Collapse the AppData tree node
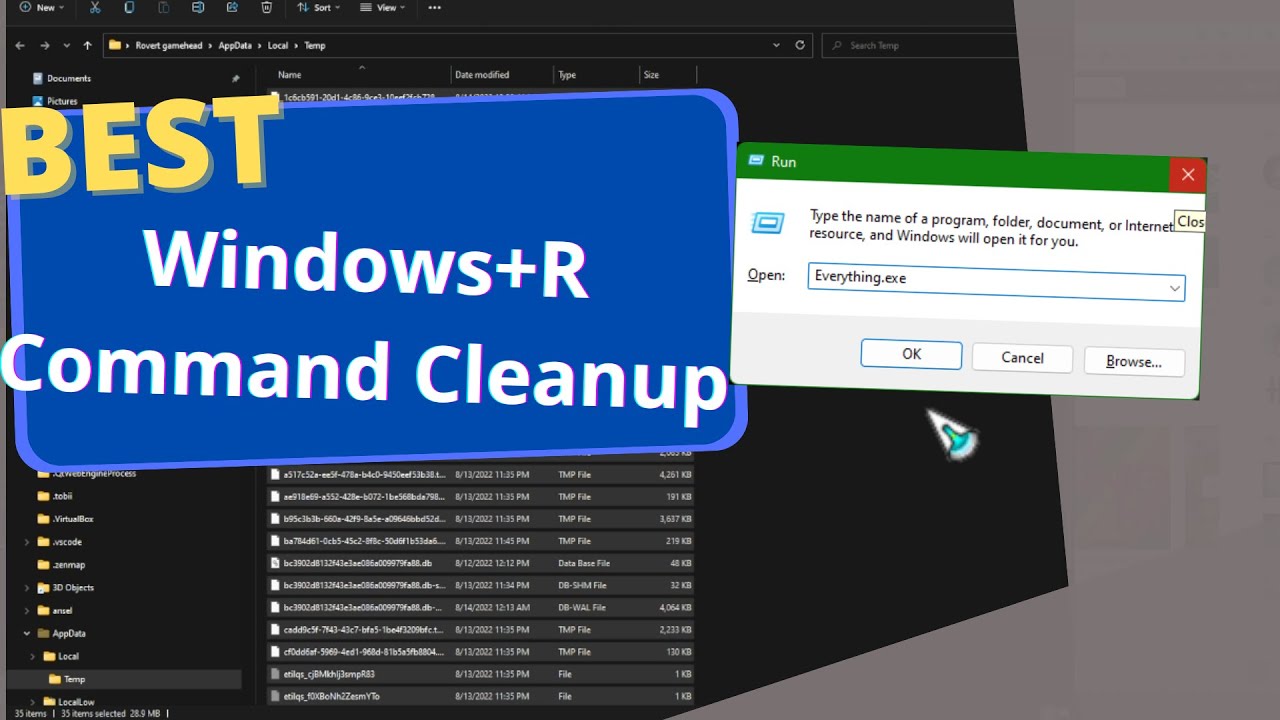 pyautogui.click(x=27, y=633)
